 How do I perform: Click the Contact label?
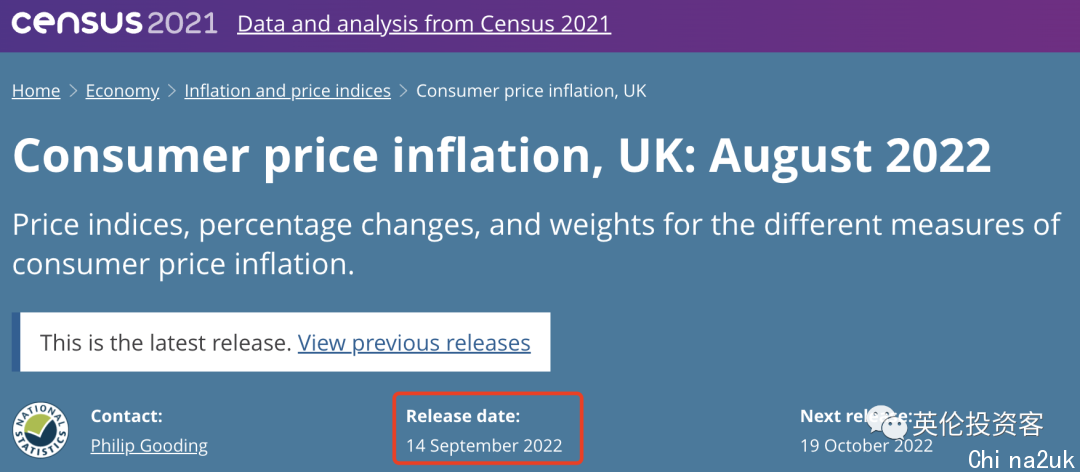coord(127,416)
